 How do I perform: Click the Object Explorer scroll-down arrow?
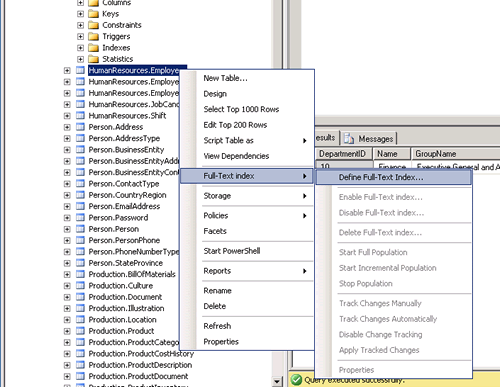pos(277,381)
